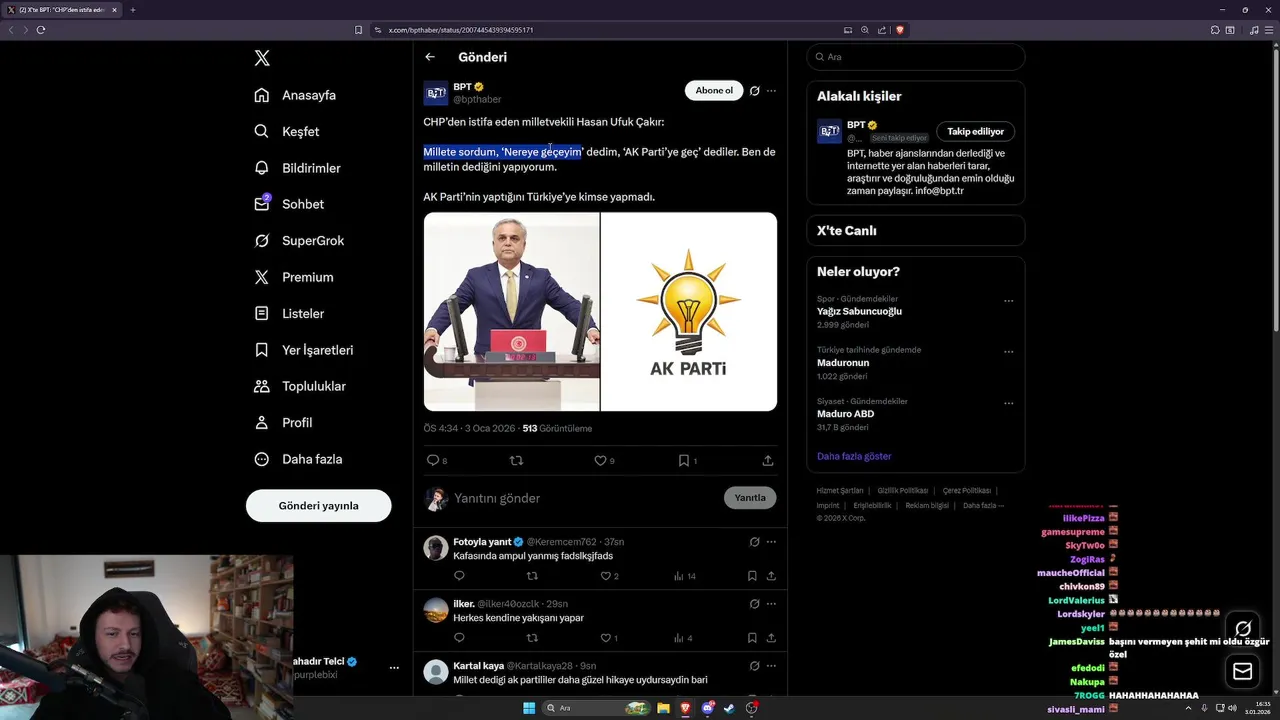Open options for Yağız Sabuncuoğlu trend

[1008, 301]
